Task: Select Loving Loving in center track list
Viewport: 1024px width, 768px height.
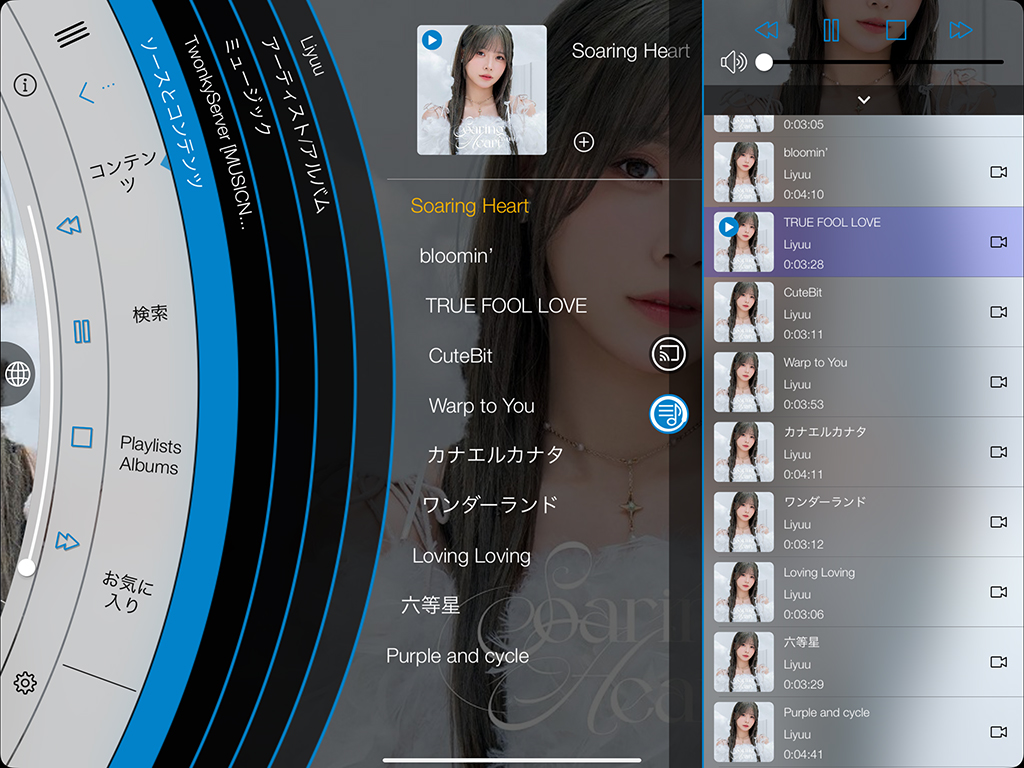Action: coord(472,556)
